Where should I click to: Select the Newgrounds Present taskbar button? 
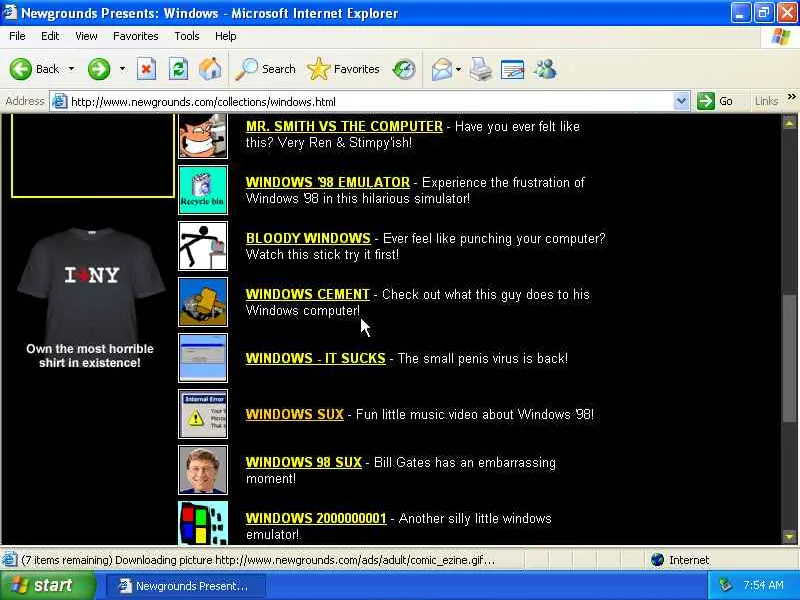point(186,586)
